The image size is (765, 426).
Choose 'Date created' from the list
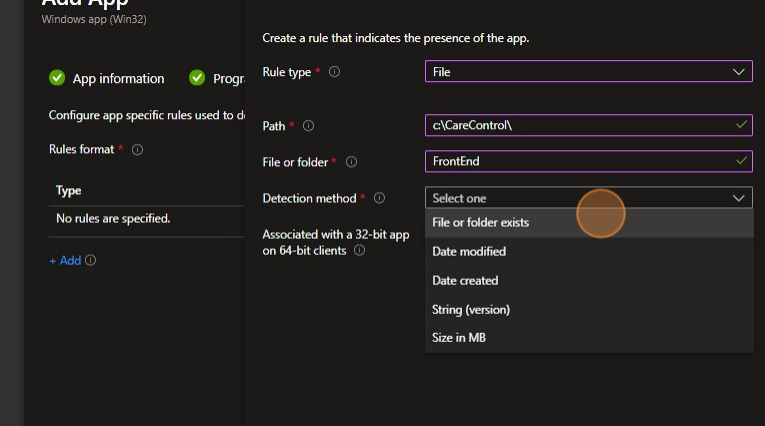(x=465, y=280)
